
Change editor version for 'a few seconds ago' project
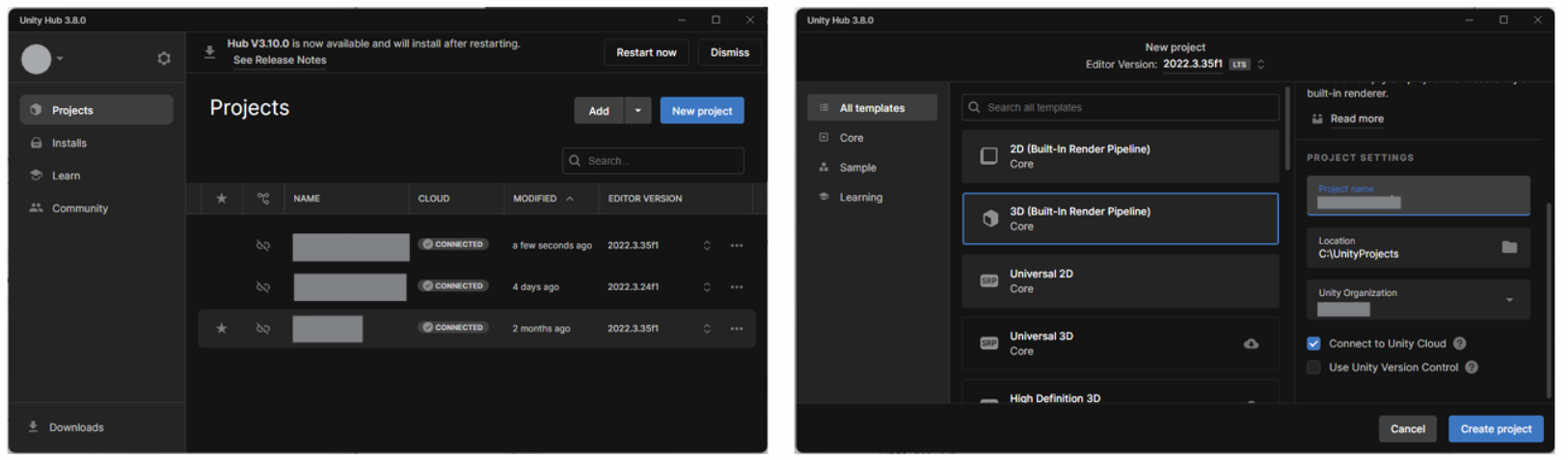pyautogui.click(x=707, y=246)
